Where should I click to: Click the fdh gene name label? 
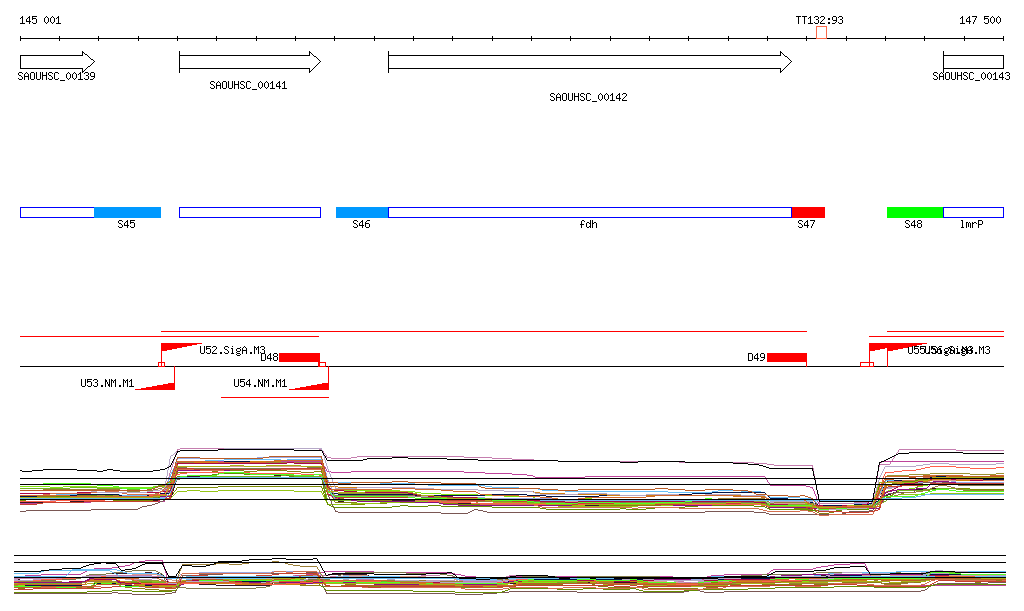tap(588, 225)
